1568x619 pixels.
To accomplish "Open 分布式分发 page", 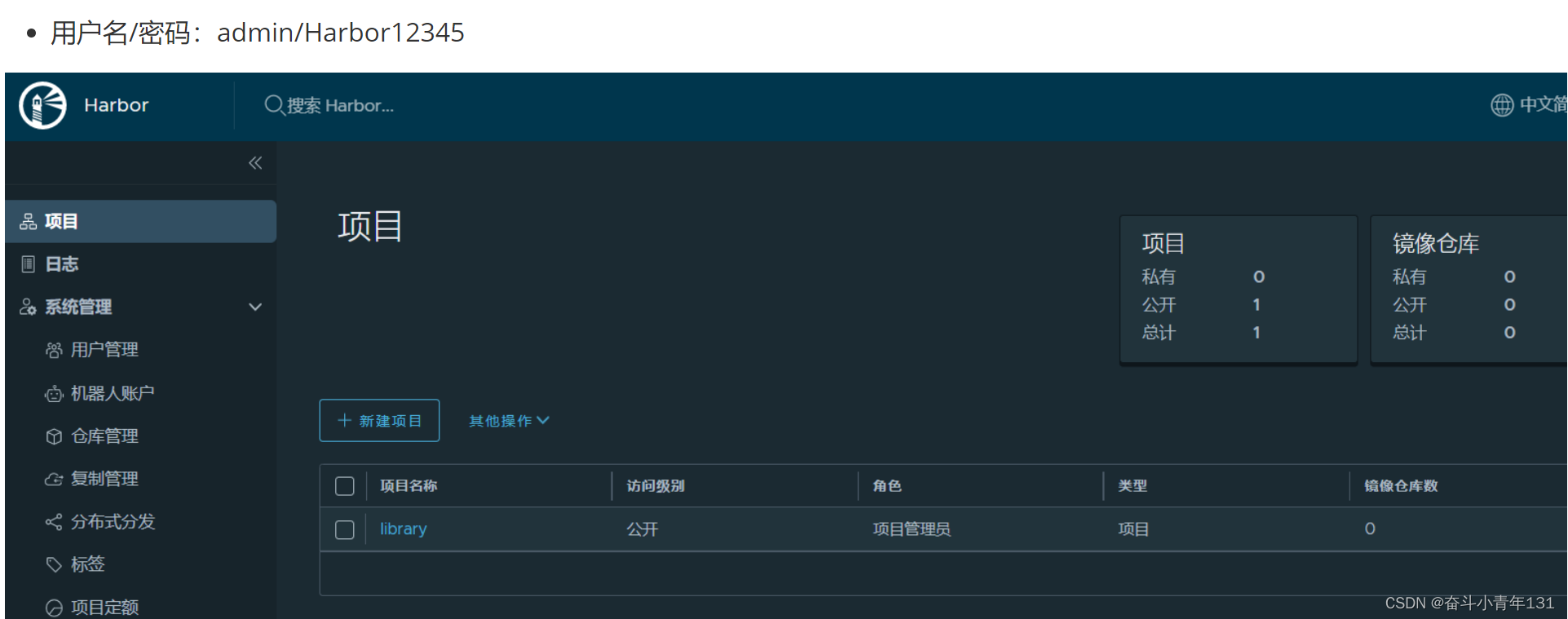I will coord(113,522).
